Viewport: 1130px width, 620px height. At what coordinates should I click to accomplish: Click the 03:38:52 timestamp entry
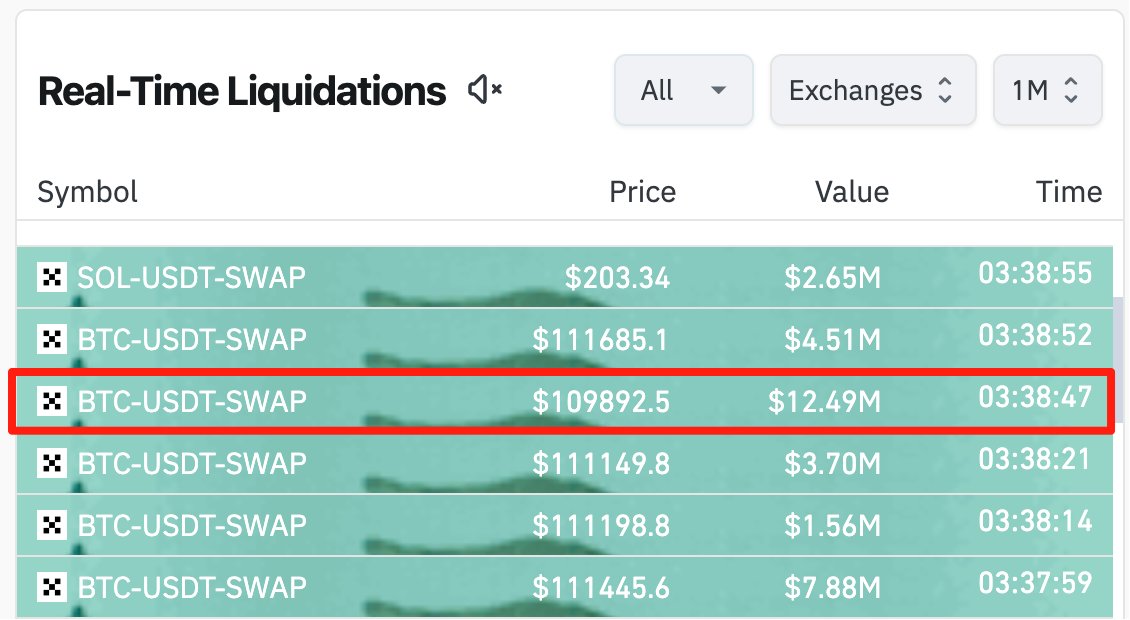click(x=1035, y=335)
